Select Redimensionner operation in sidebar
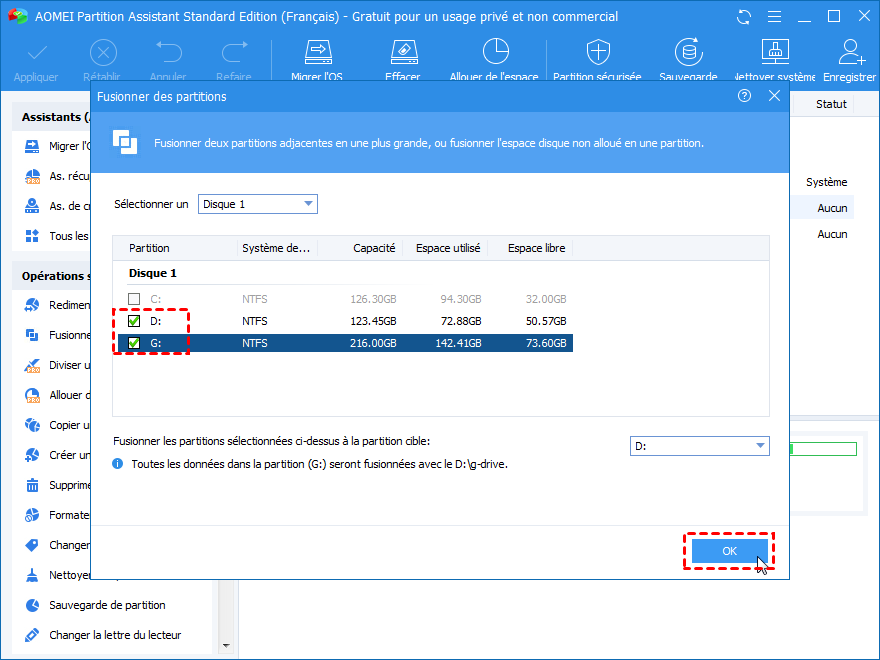The height and width of the screenshot is (660, 880). click(57, 305)
